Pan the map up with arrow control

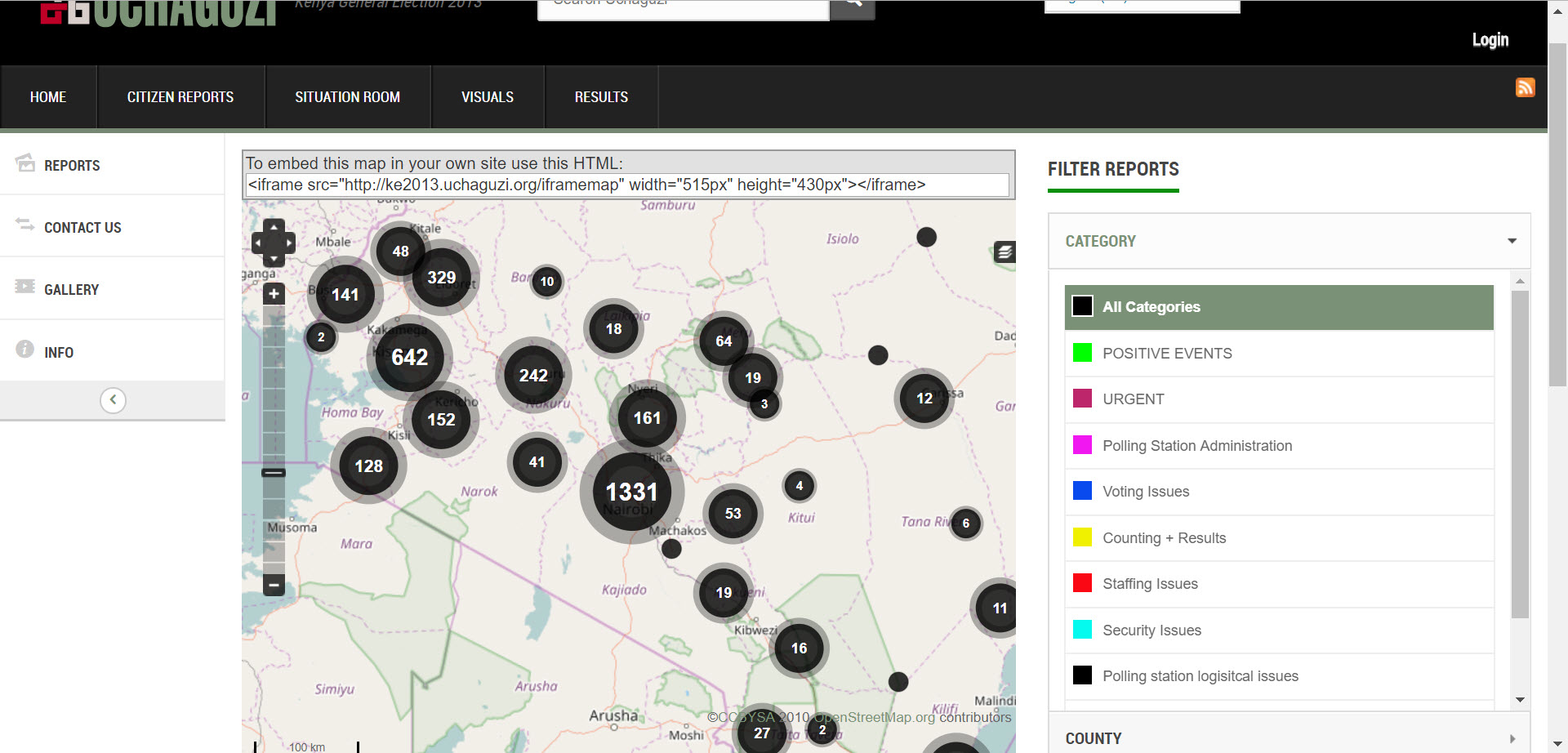[x=274, y=226]
